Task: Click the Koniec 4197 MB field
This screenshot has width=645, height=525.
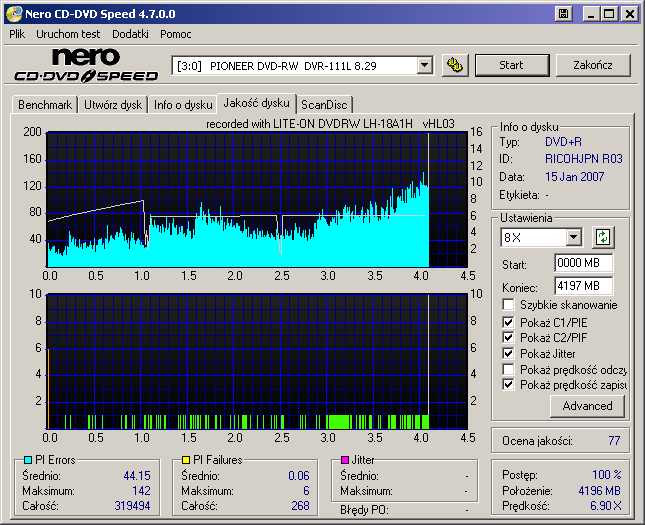Action: pos(583,286)
